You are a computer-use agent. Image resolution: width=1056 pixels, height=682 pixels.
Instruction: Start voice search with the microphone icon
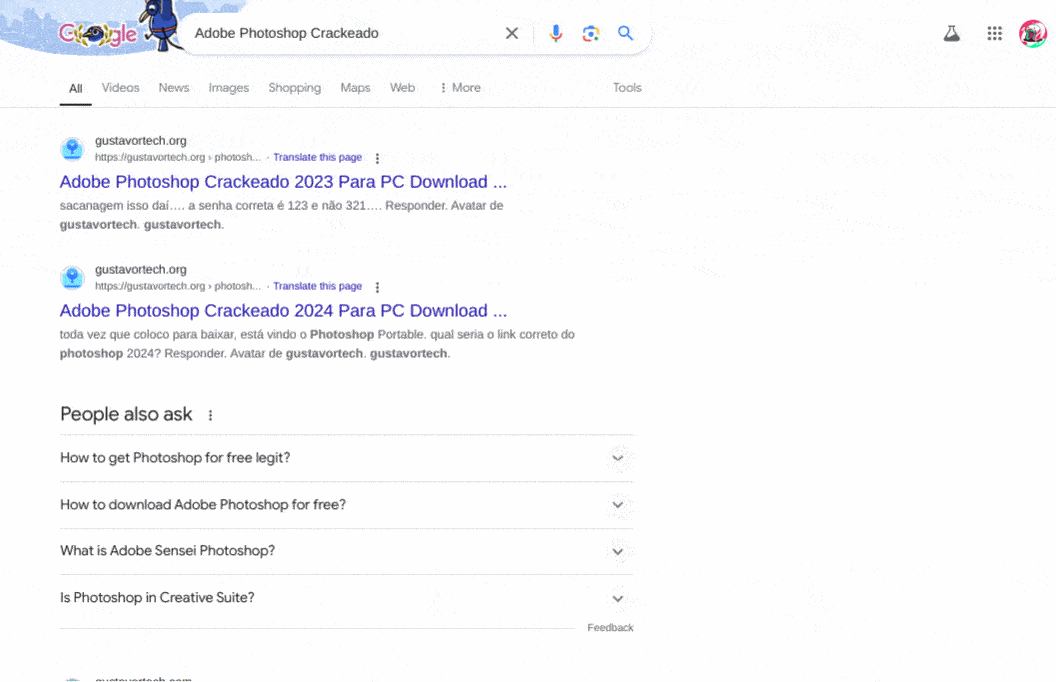[556, 33]
